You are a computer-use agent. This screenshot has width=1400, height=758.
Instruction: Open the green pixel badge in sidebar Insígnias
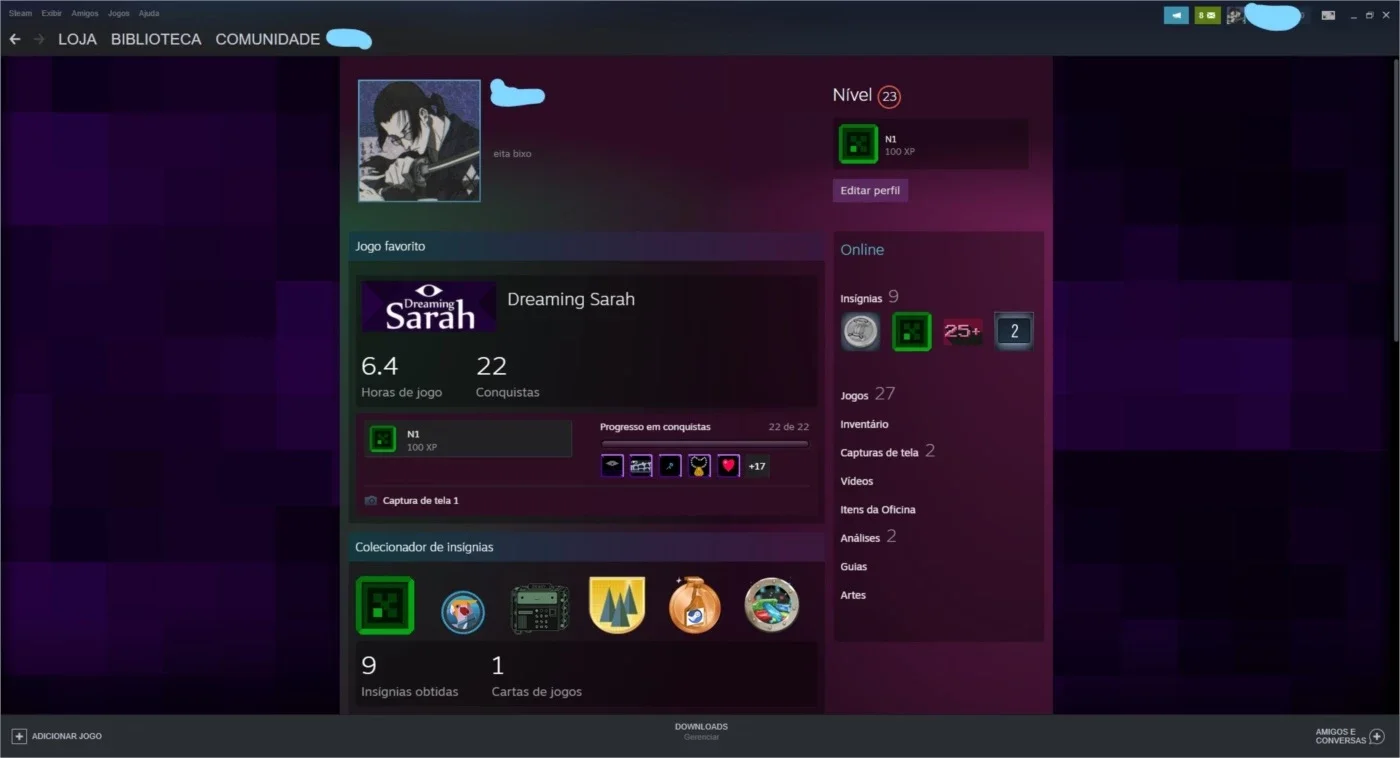911,331
